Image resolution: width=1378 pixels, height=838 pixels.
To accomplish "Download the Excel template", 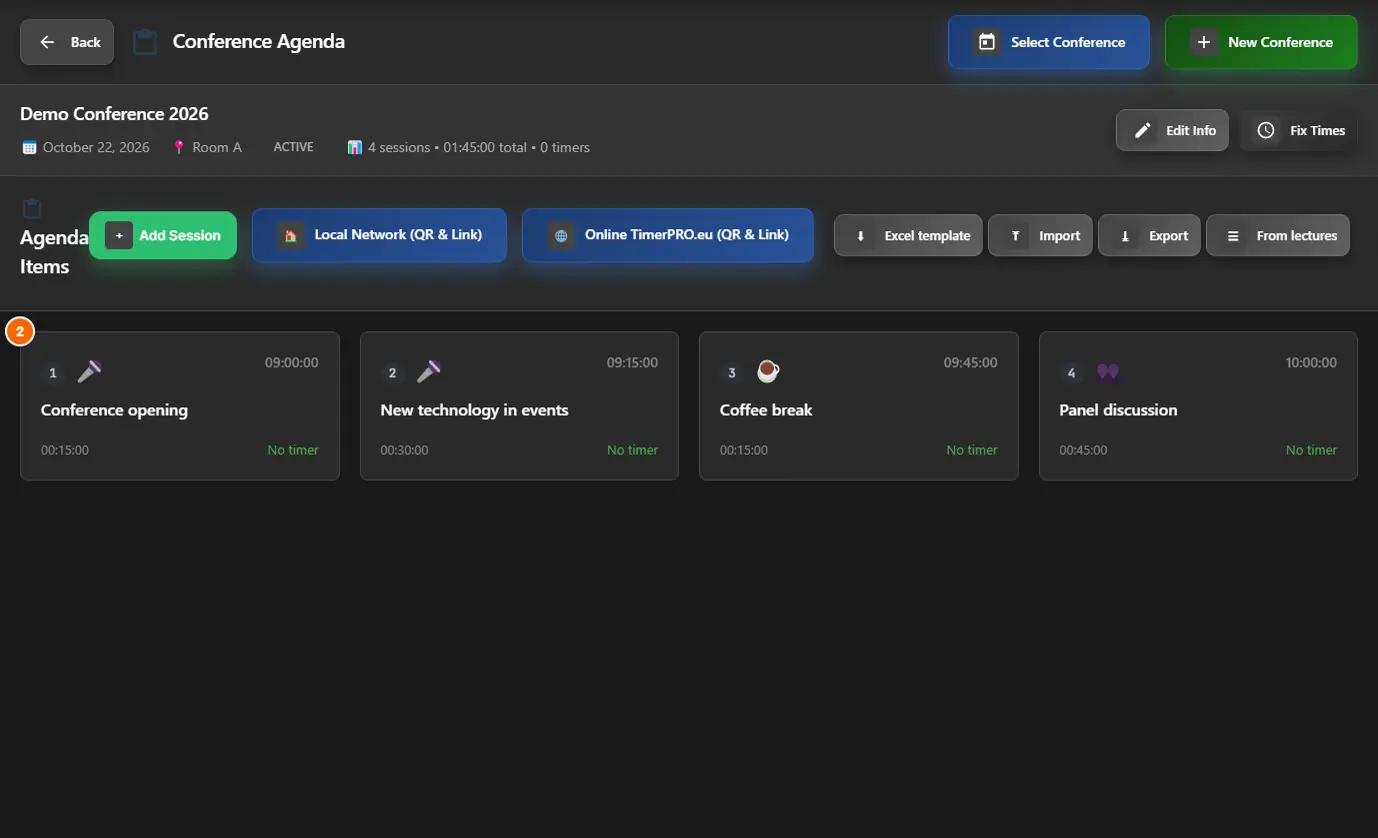I will click(x=908, y=236).
